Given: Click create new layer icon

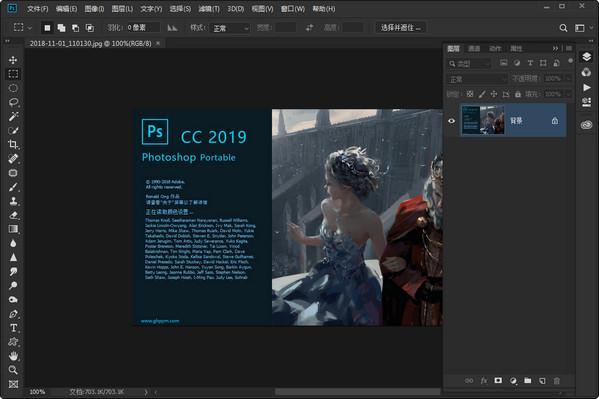Looking at the screenshot, I should click(x=542, y=380).
